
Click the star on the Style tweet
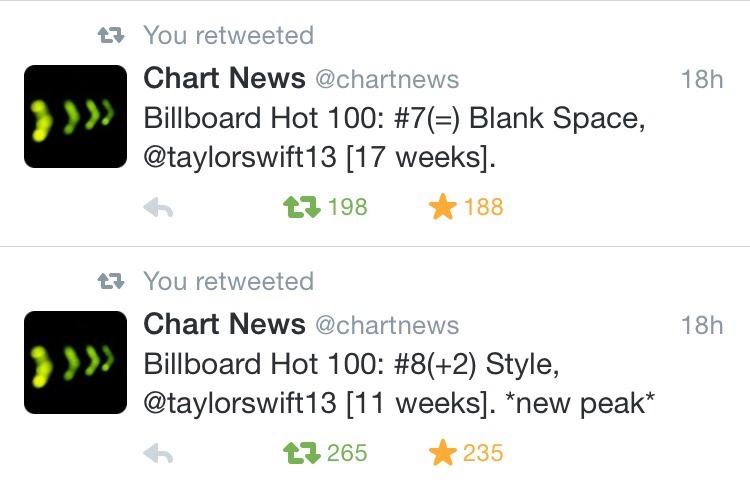442,453
